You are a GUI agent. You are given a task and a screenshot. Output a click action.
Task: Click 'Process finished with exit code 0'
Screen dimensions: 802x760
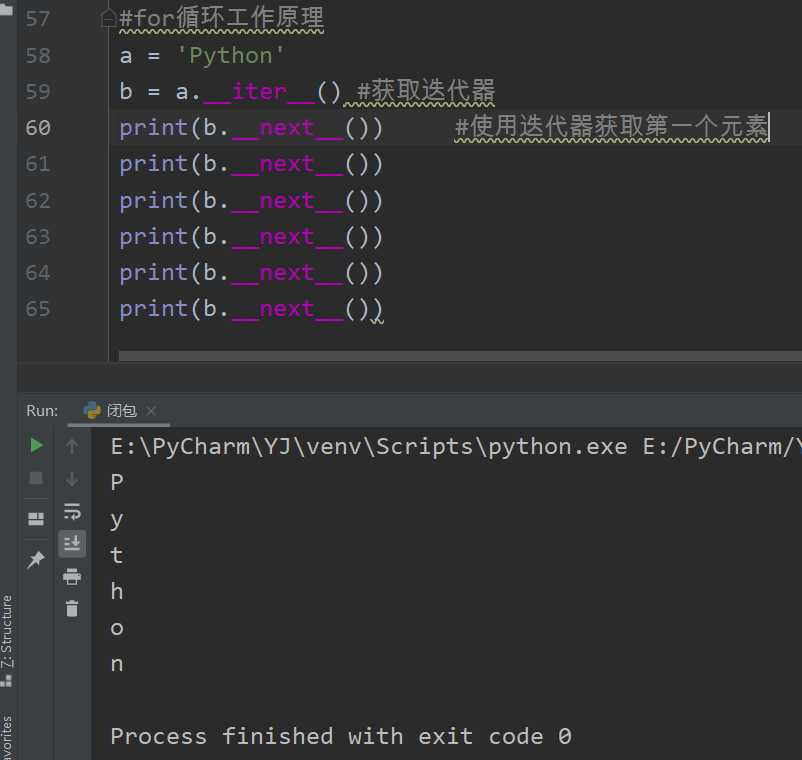[x=341, y=736]
